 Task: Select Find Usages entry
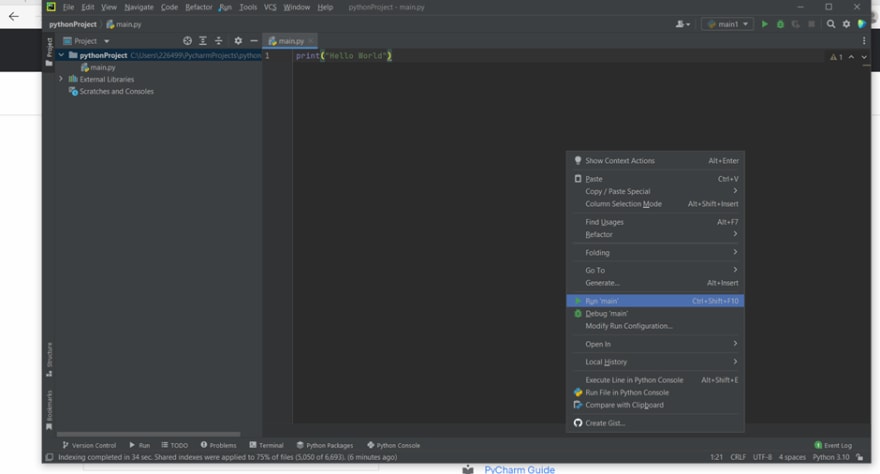(x=655, y=222)
